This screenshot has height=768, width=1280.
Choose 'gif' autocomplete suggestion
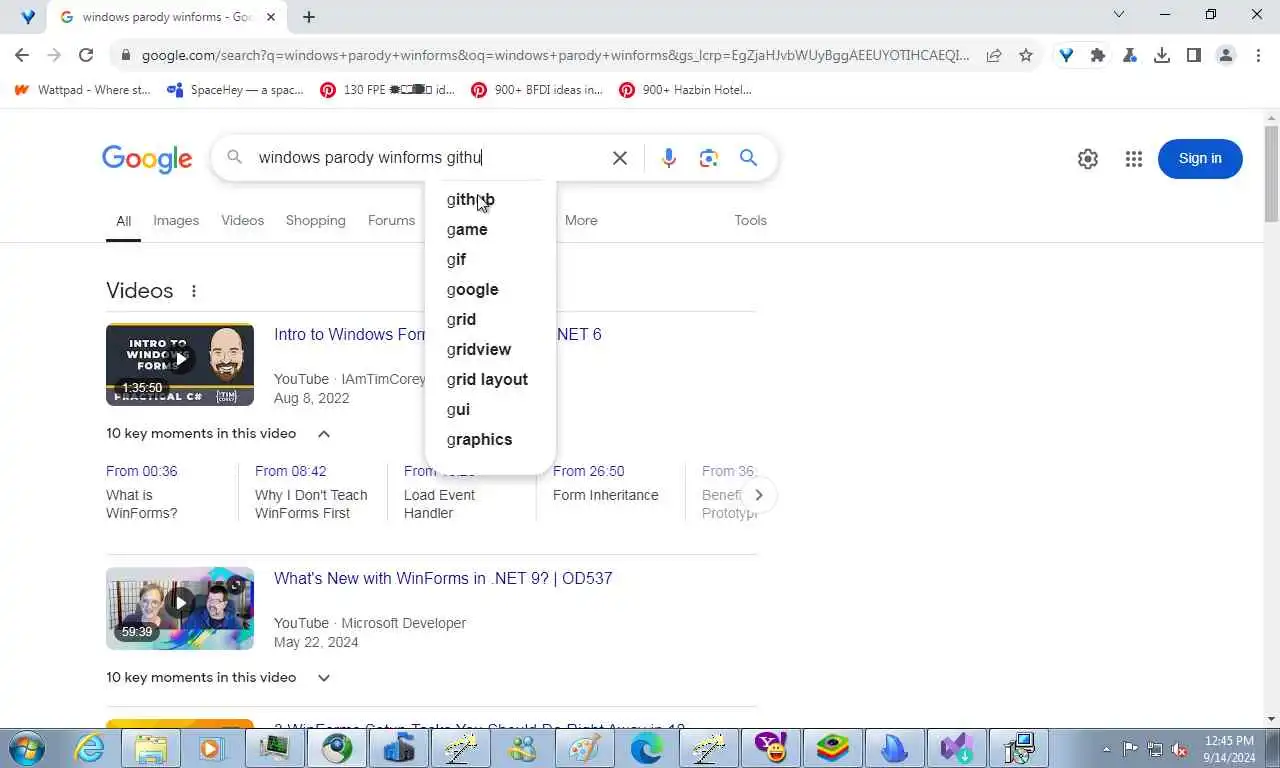coord(490,259)
